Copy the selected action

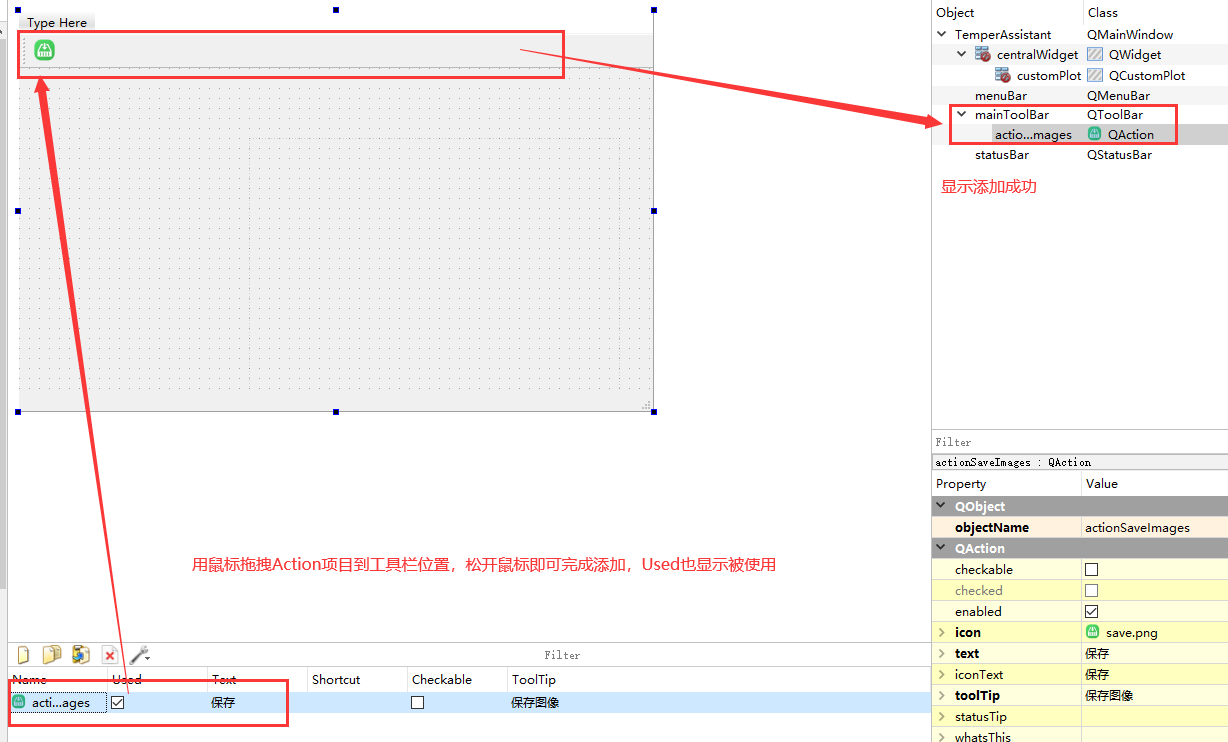pyautogui.click(x=51, y=654)
